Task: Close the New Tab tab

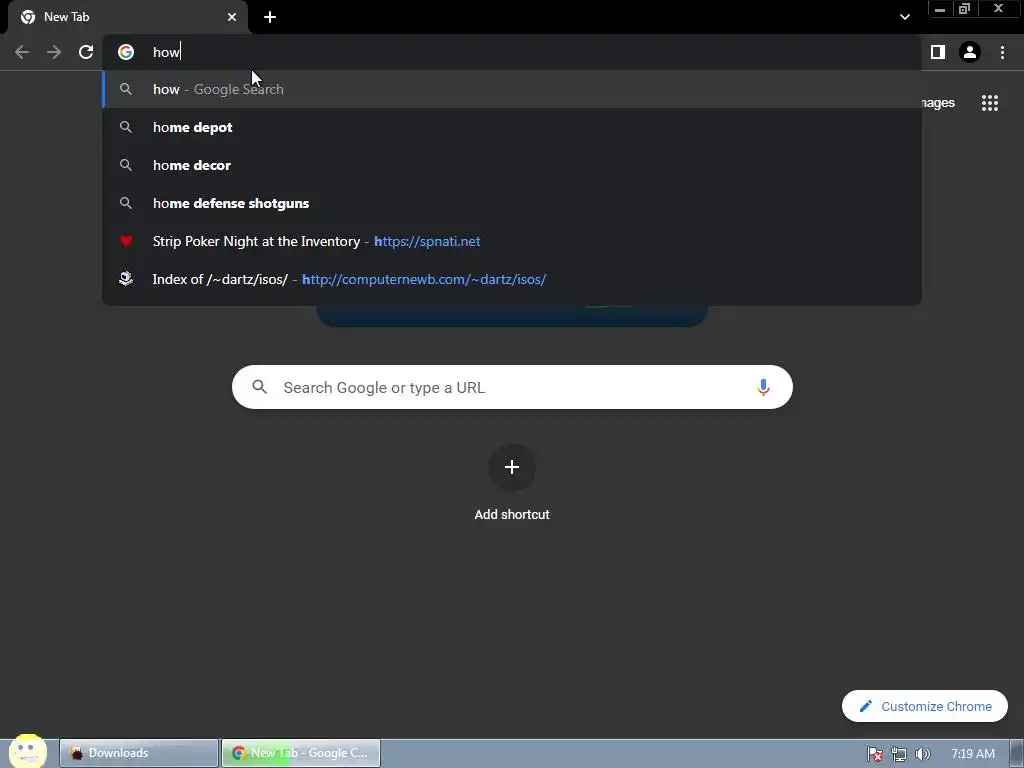Action: click(x=232, y=17)
